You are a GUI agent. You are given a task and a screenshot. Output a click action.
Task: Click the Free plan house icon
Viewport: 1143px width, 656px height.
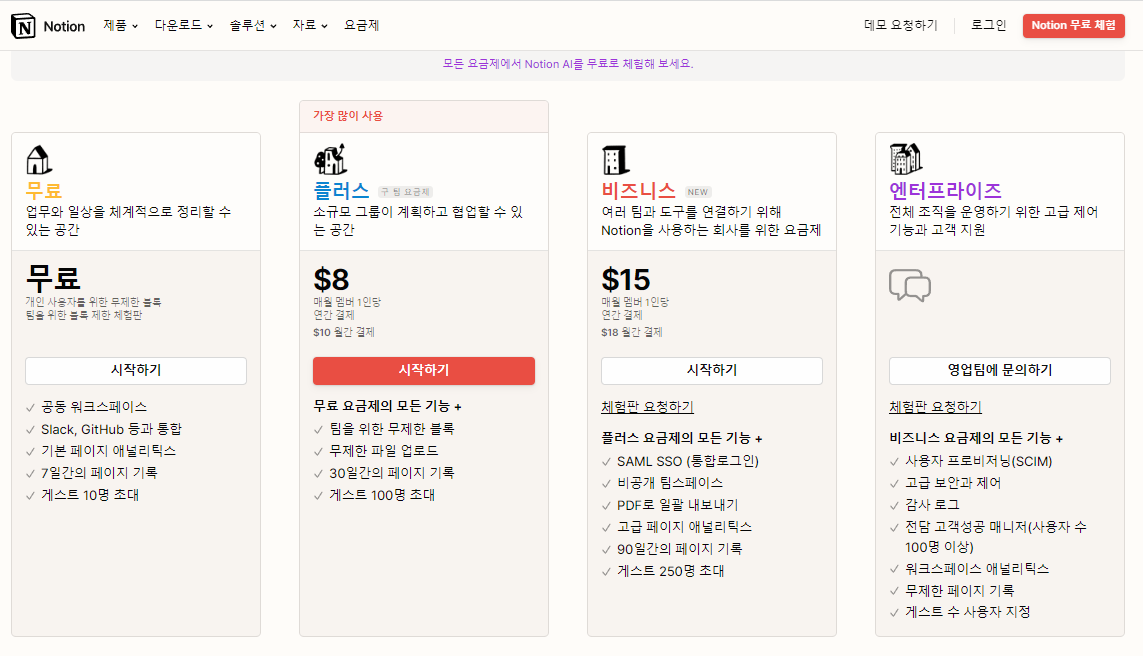tap(39, 160)
